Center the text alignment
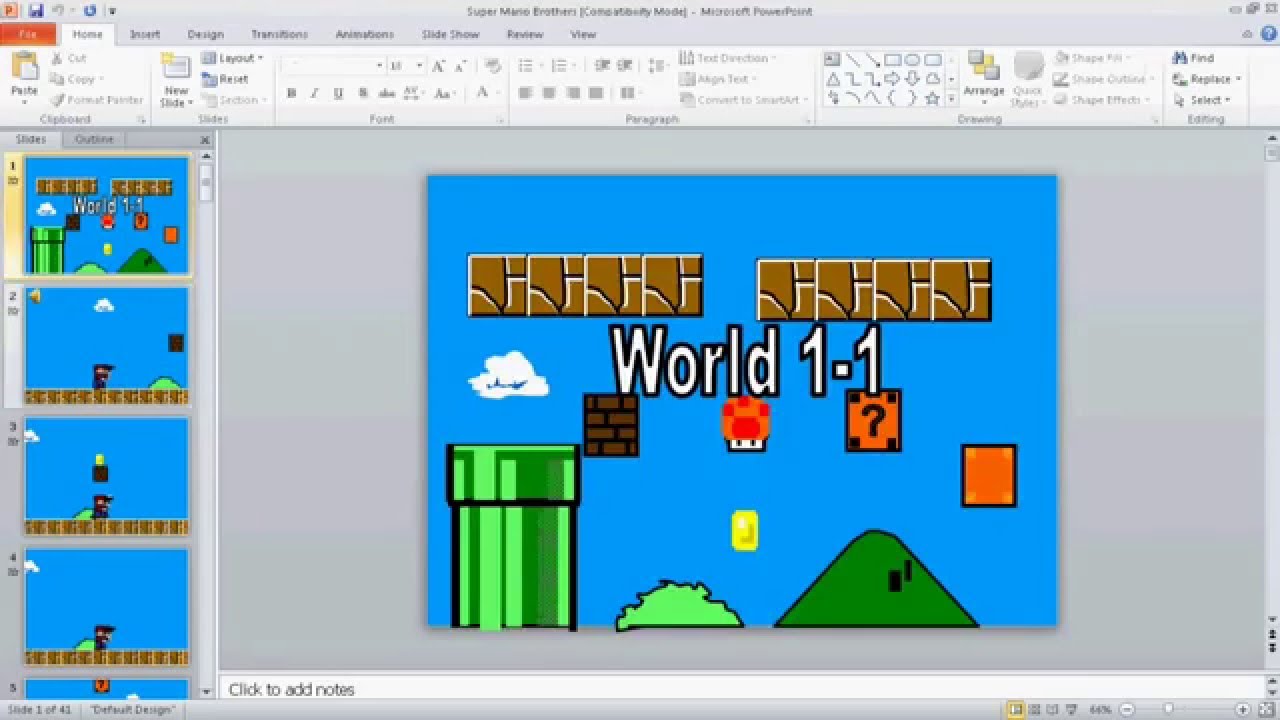 pos(549,93)
